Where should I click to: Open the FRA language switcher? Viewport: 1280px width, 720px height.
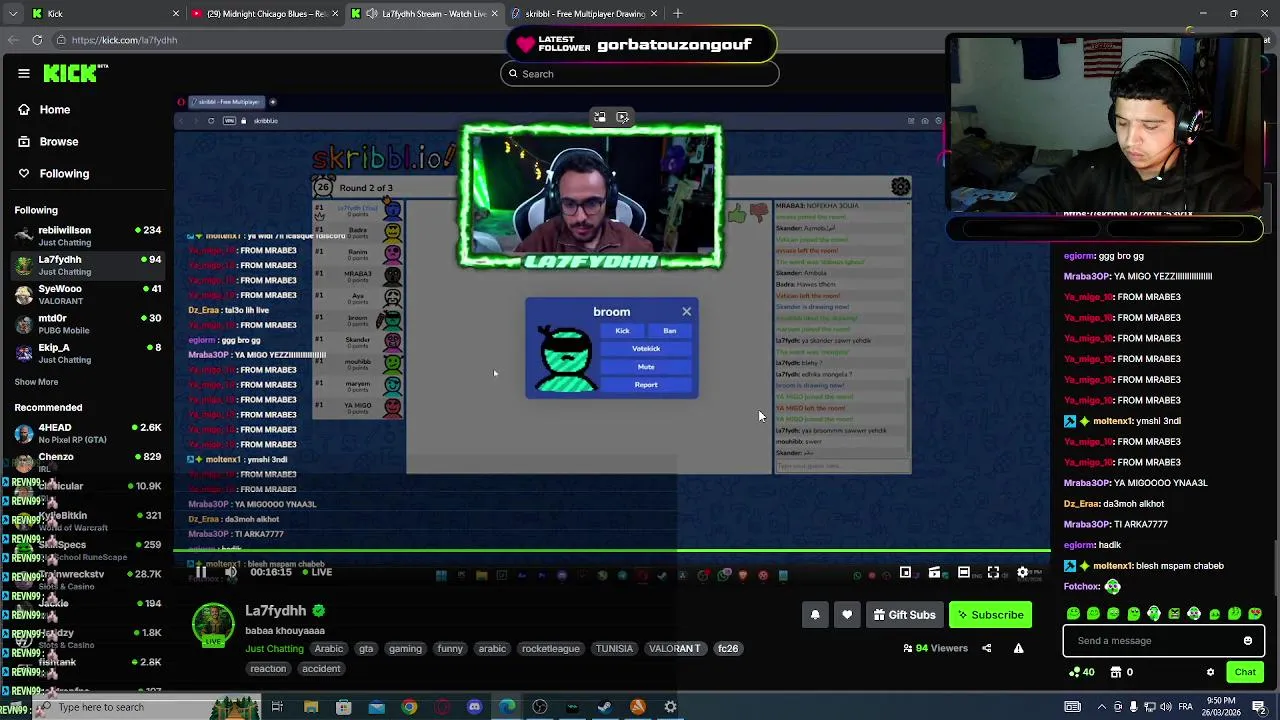(x=1185, y=707)
